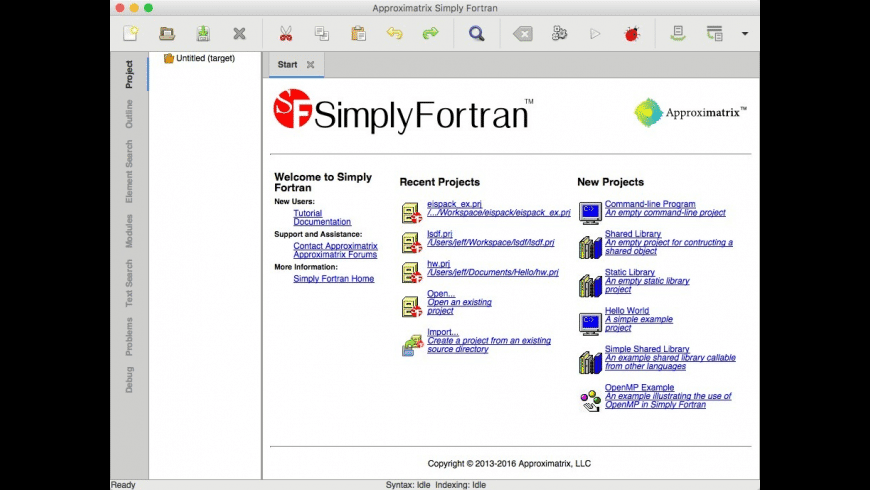Click the Build project gears icon
Image resolution: width=870 pixels, height=490 pixels.
[559, 33]
